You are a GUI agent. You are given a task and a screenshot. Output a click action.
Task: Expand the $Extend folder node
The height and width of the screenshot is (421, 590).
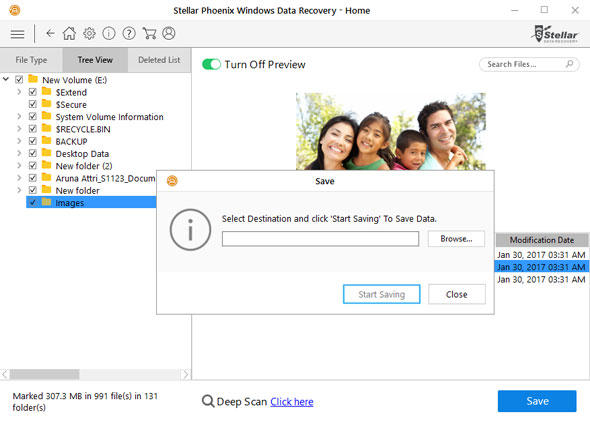point(19,92)
